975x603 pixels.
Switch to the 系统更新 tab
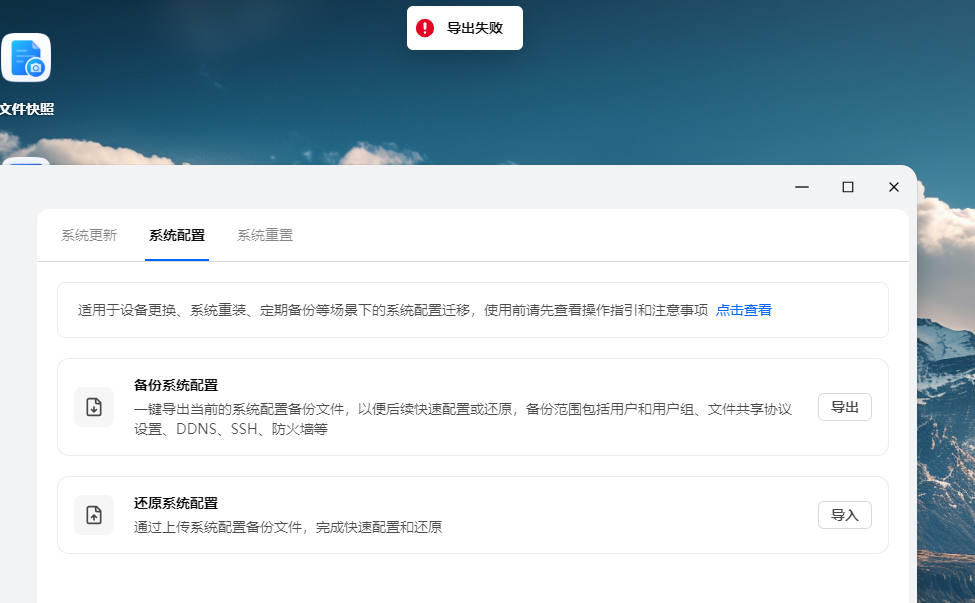tap(88, 235)
